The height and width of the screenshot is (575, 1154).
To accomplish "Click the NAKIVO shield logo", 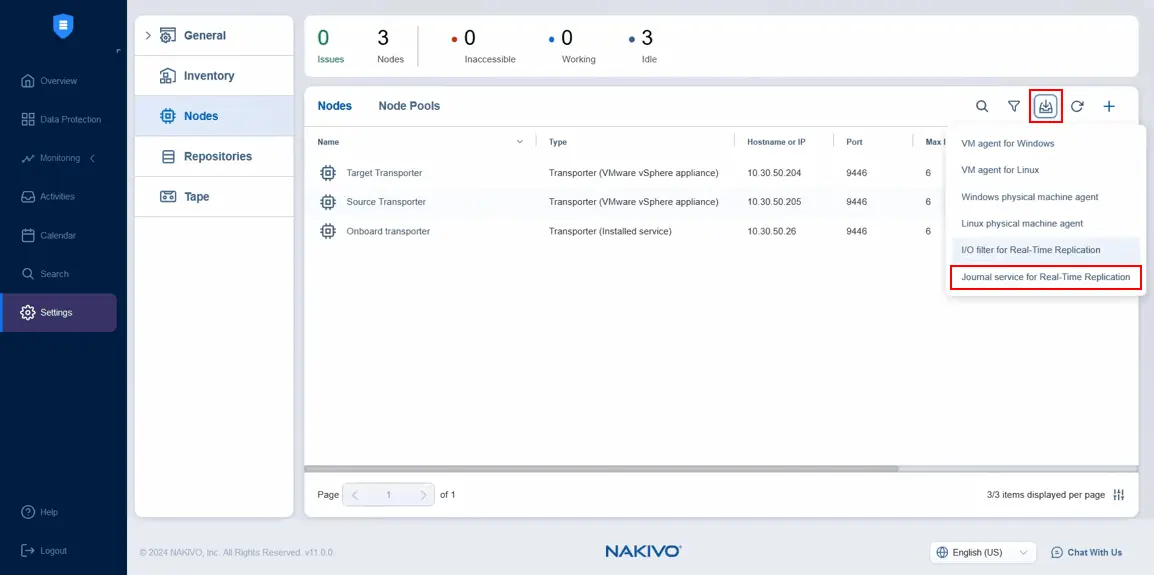I will pos(63,27).
